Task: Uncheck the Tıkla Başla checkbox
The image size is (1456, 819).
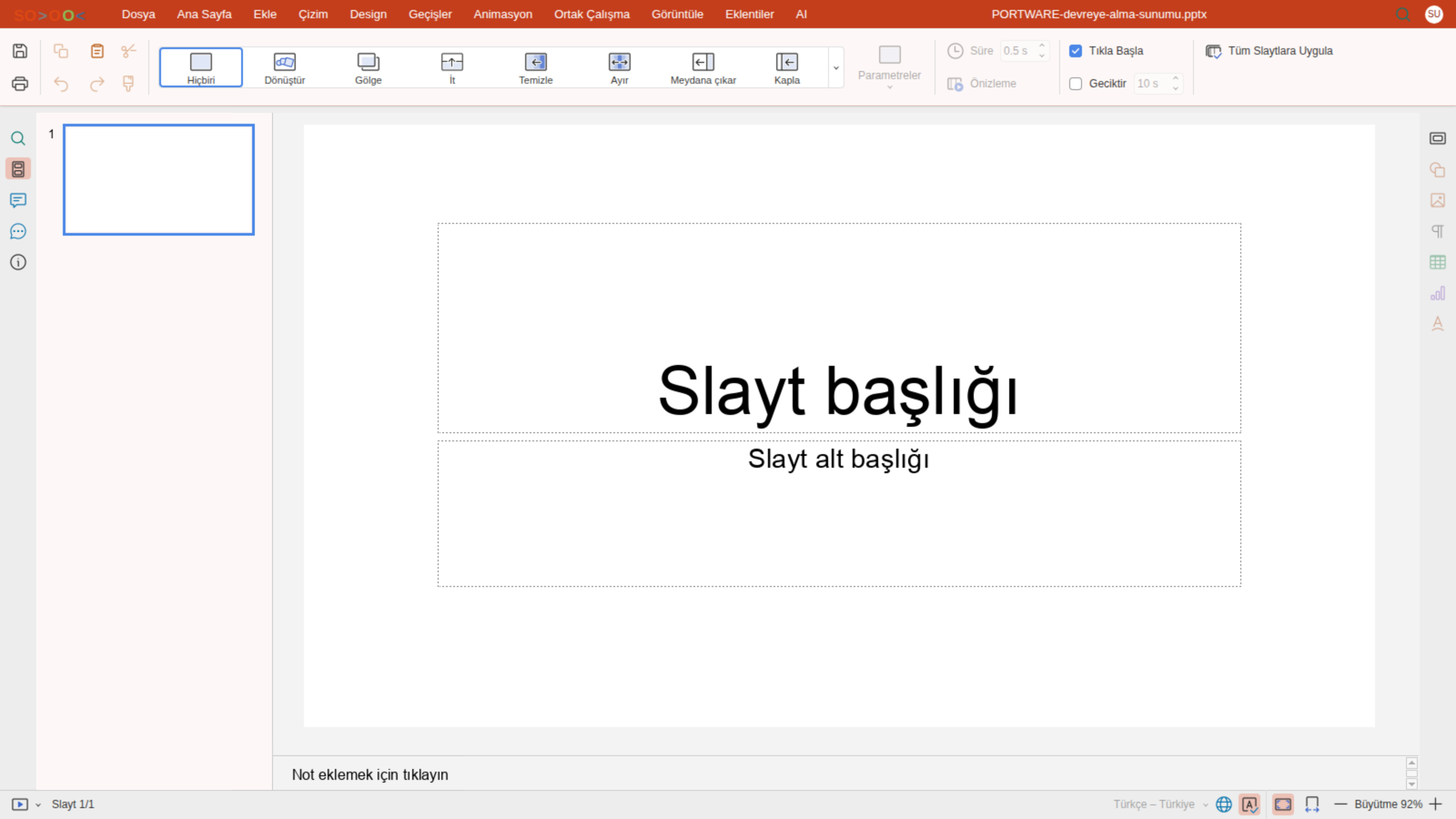Action: (1075, 51)
